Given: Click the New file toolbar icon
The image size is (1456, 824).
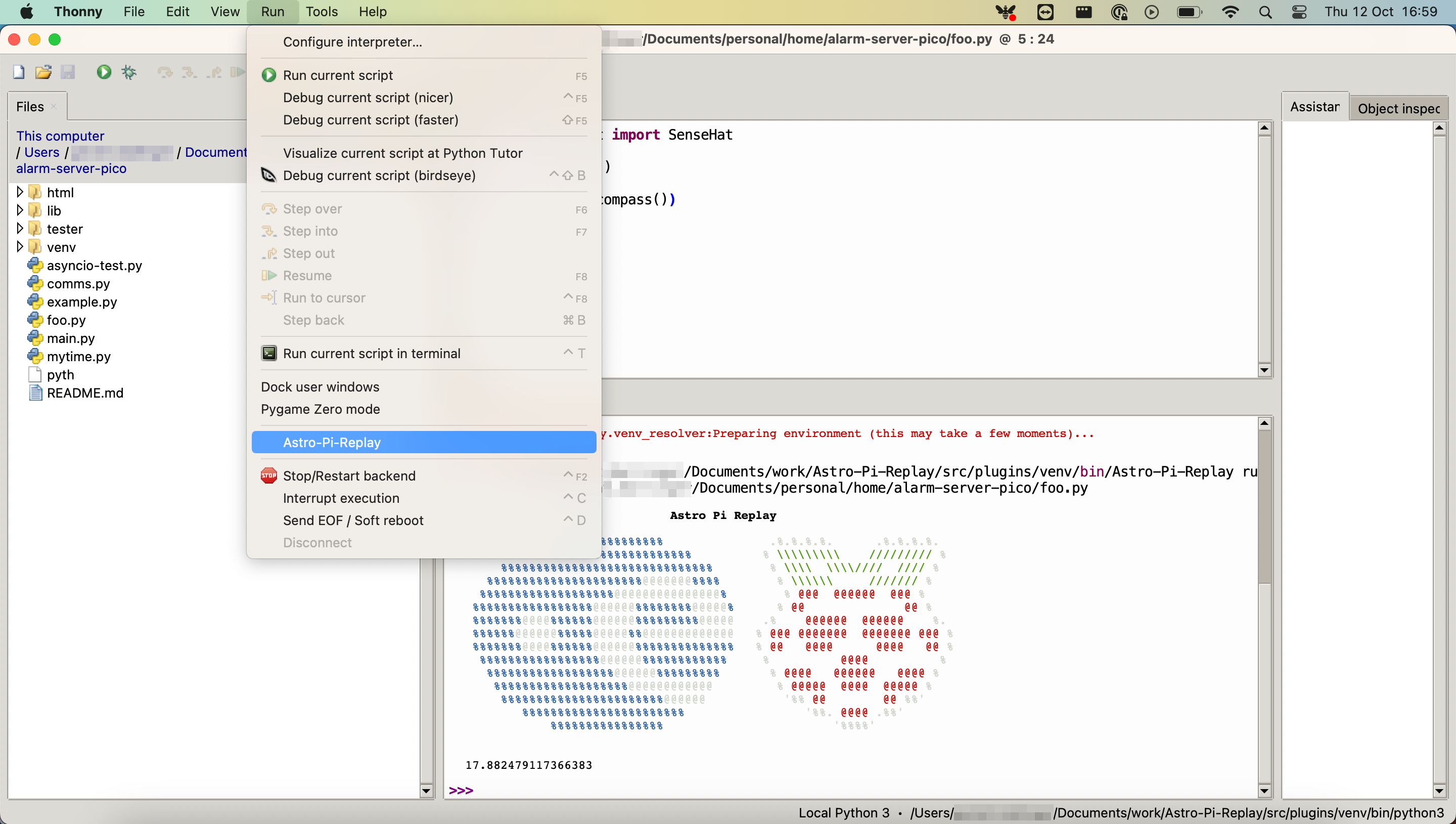Looking at the screenshot, I should click(x=19, y=72).
